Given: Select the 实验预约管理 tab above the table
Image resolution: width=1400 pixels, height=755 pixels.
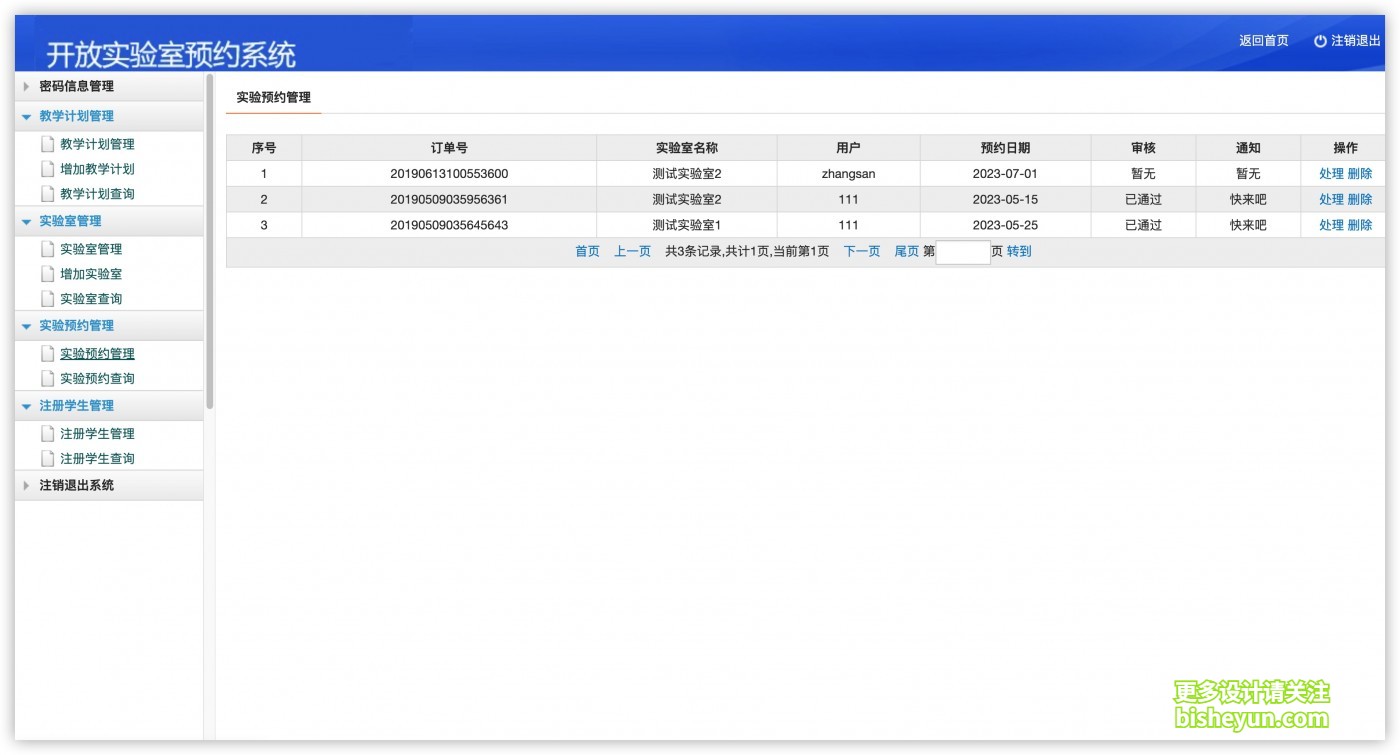Looking at the screenshot, I should pyautogui.click(x=273, y=98).
